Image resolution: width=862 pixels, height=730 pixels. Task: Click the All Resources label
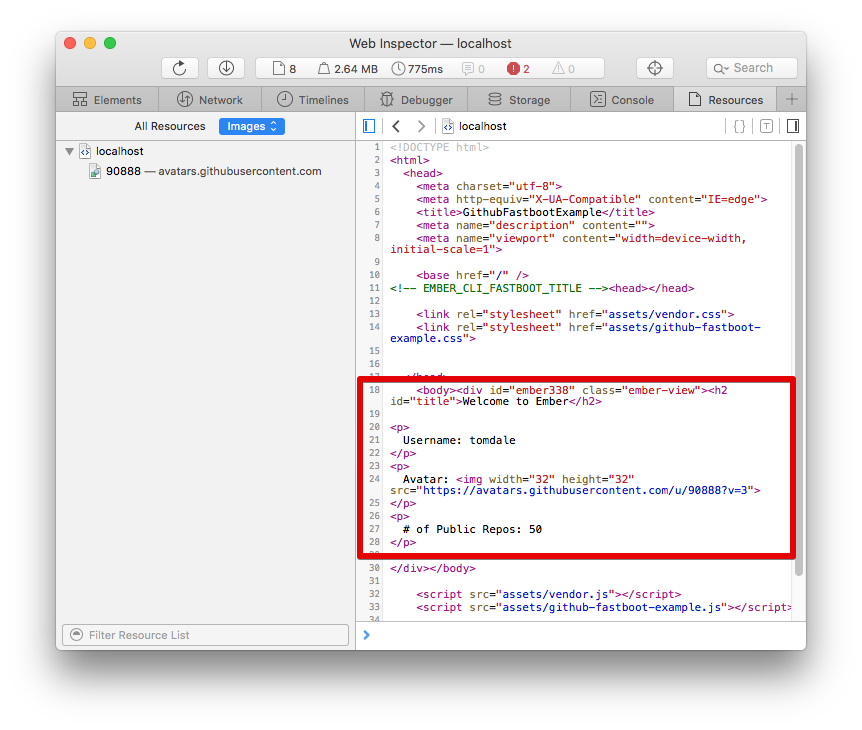(x=170, y=126)
